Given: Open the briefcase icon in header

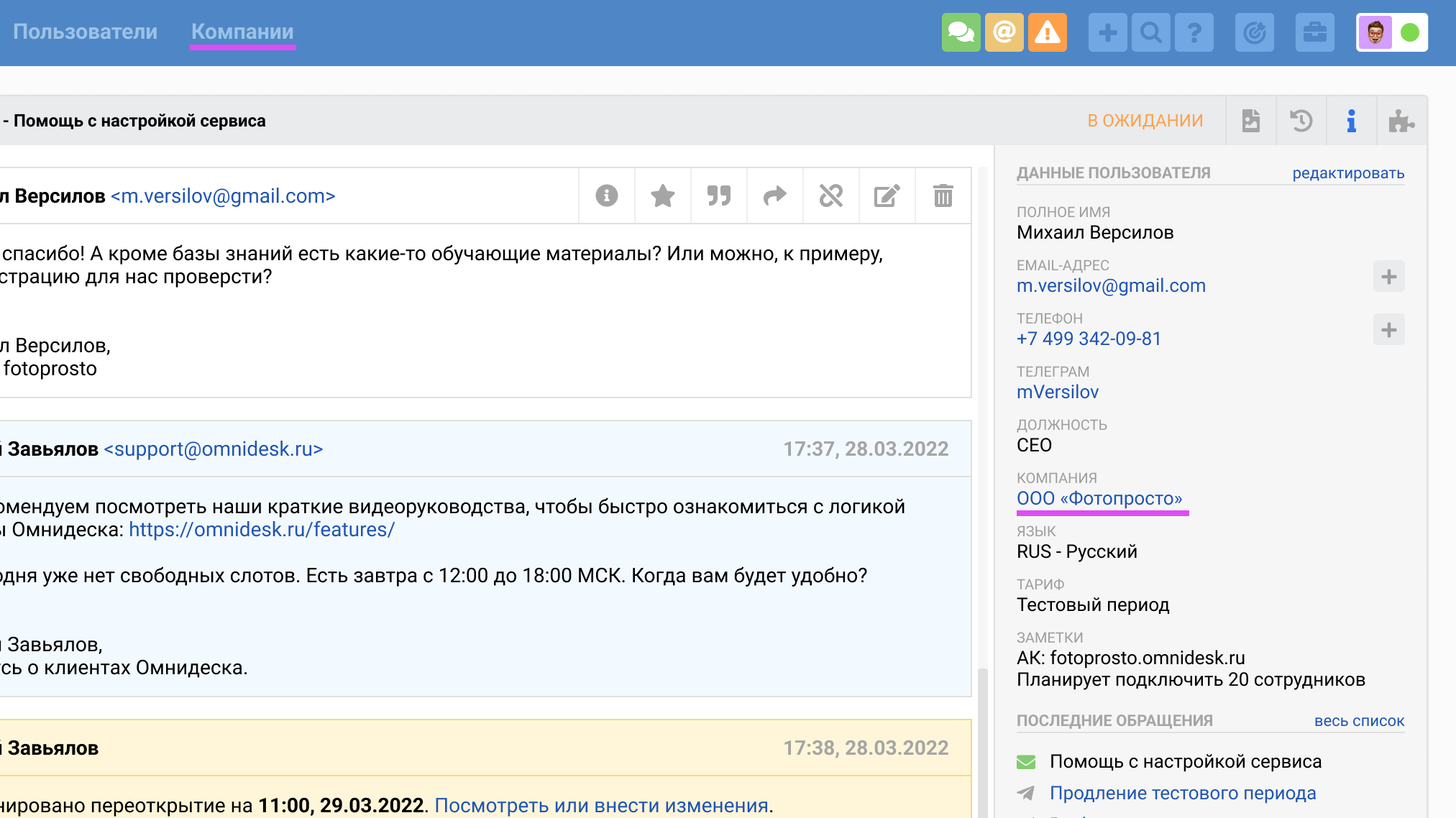Looking at the screenshot, I should coord(1314,32).
